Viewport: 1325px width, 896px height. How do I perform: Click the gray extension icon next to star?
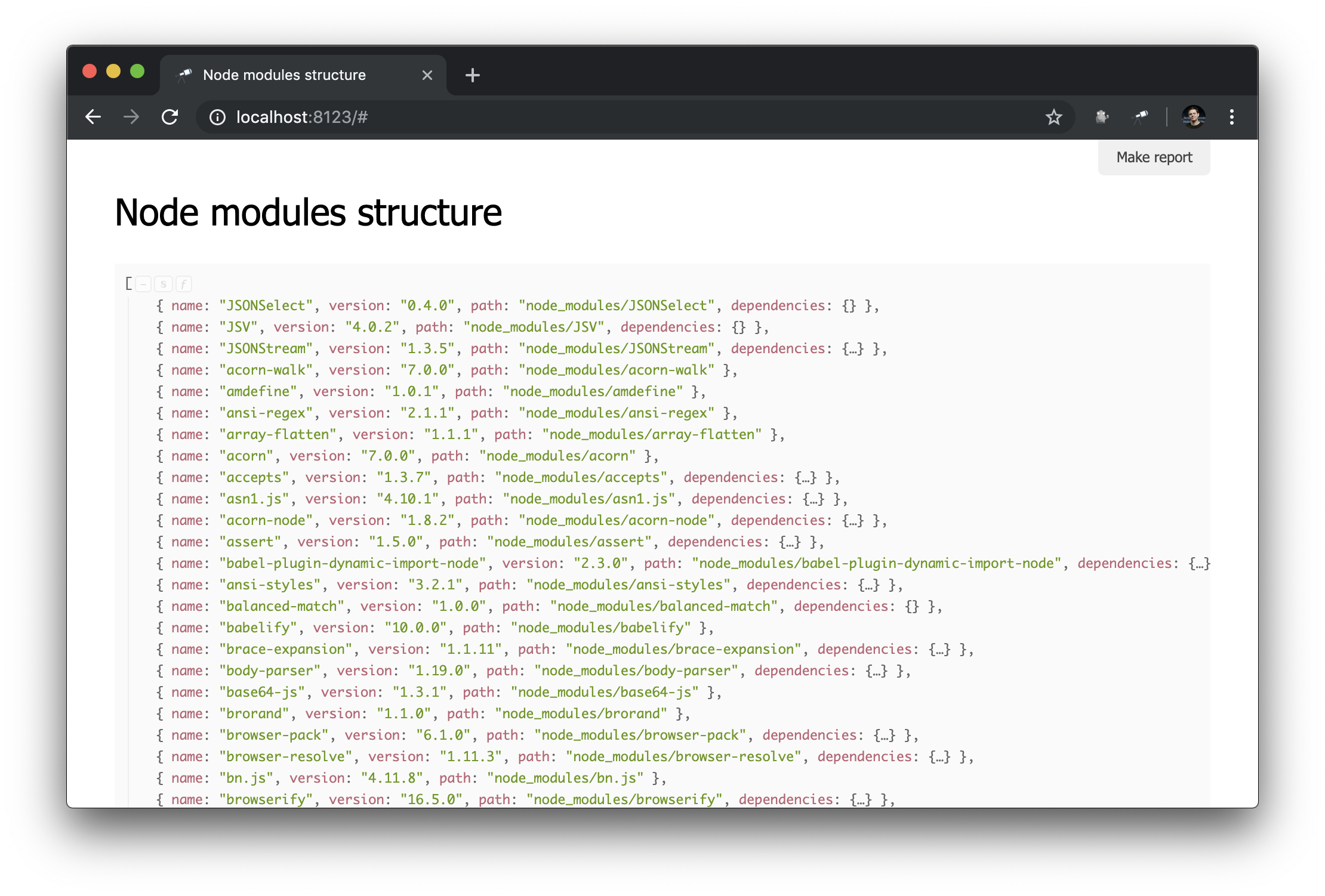[x=1102, y=117]
